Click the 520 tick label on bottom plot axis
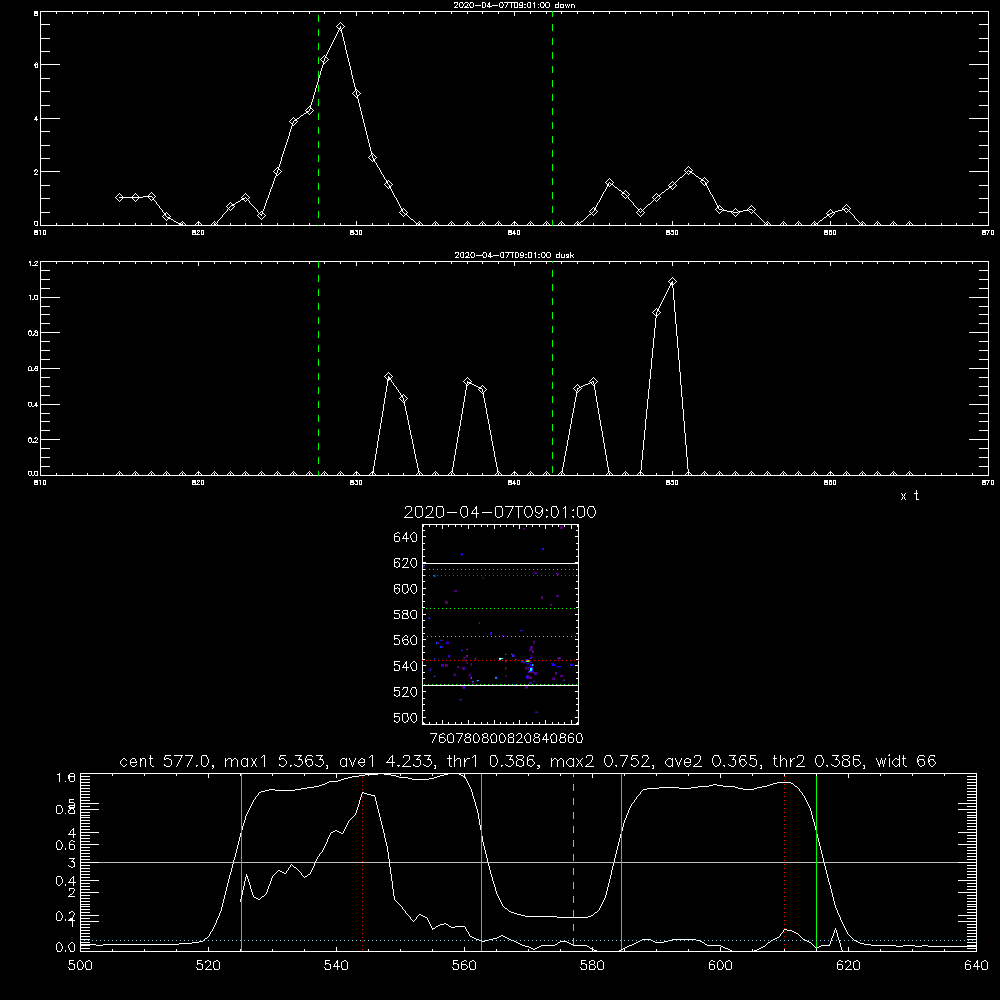This screenshot has height=1000, width=1000. click(x=208, y=966)
